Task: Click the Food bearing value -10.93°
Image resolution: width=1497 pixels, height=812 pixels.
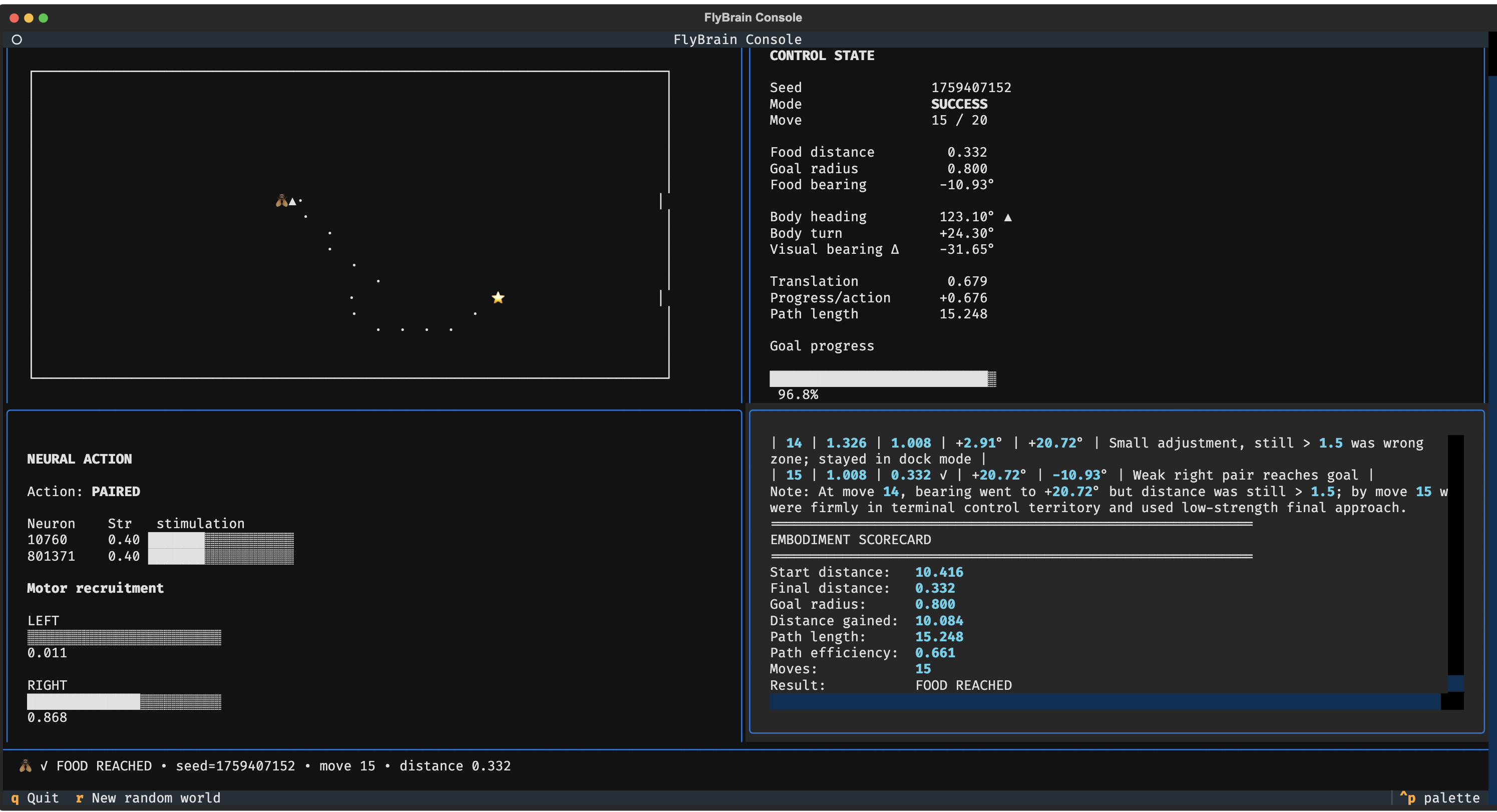Action: click(966, 184)
